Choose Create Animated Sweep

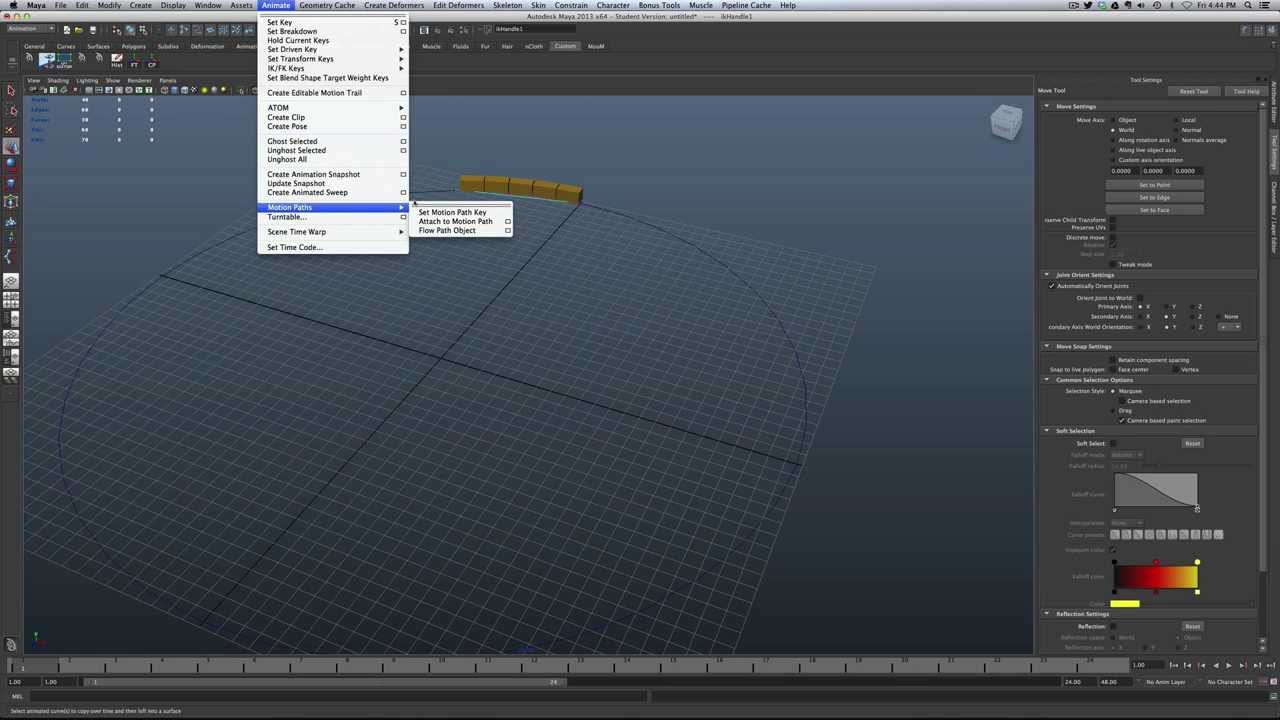(x=307, y=193)
